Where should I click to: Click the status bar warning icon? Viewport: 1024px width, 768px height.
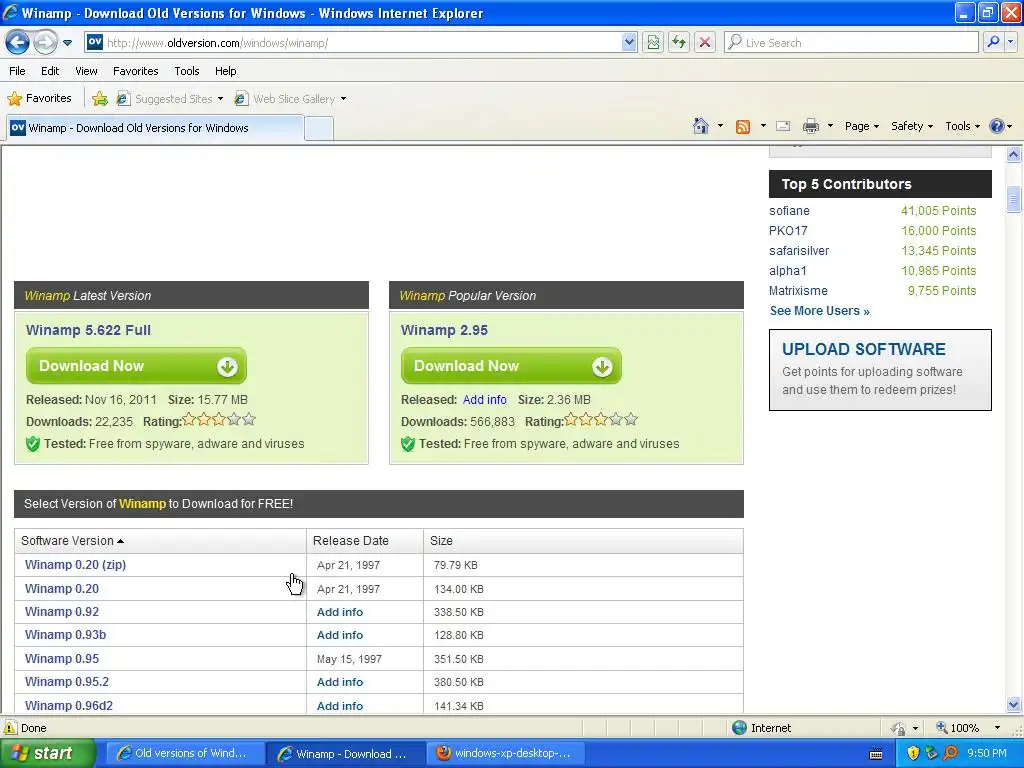(10, 728)
